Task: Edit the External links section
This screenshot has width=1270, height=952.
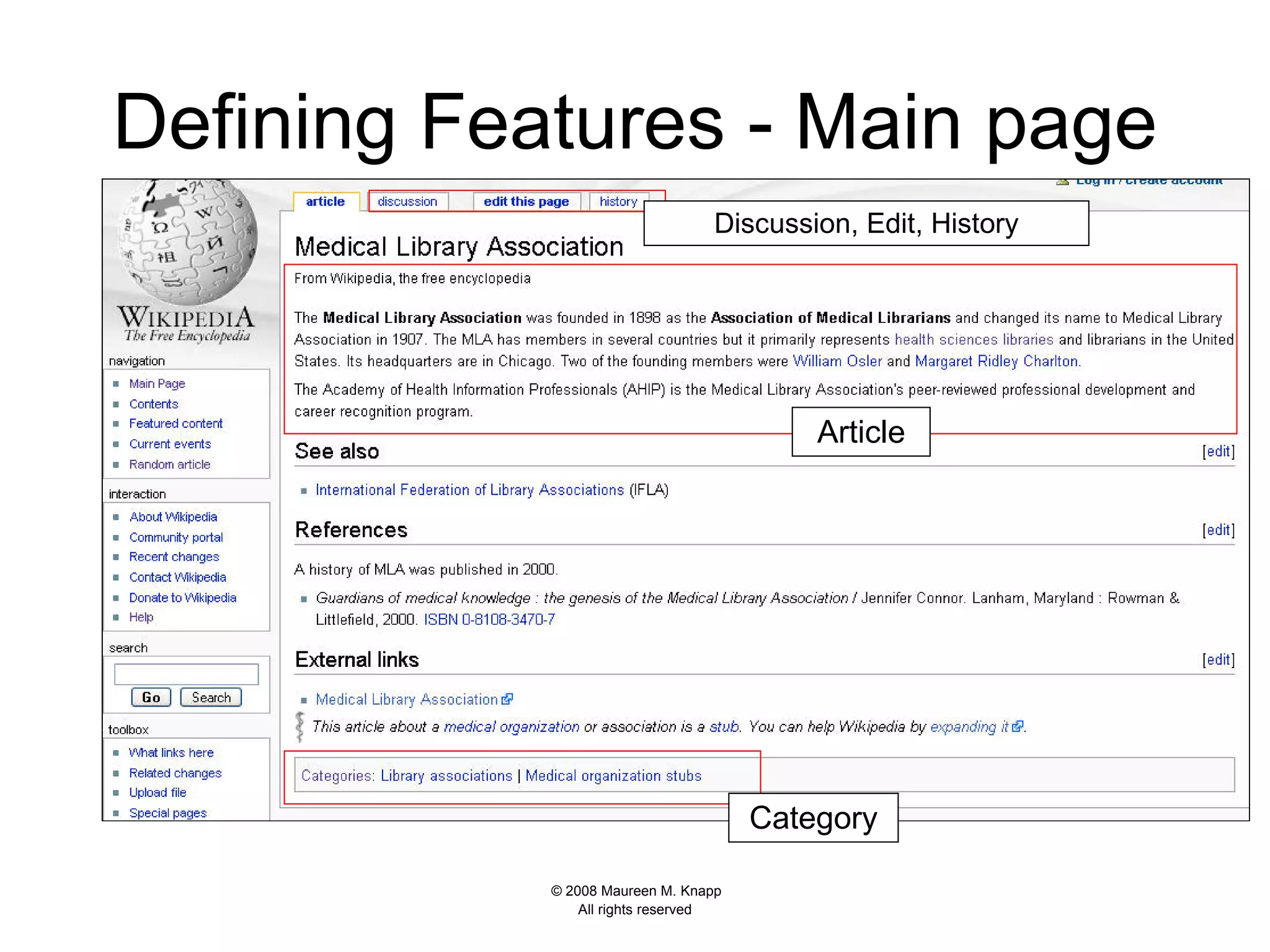Action: [x=1219, y=659]
